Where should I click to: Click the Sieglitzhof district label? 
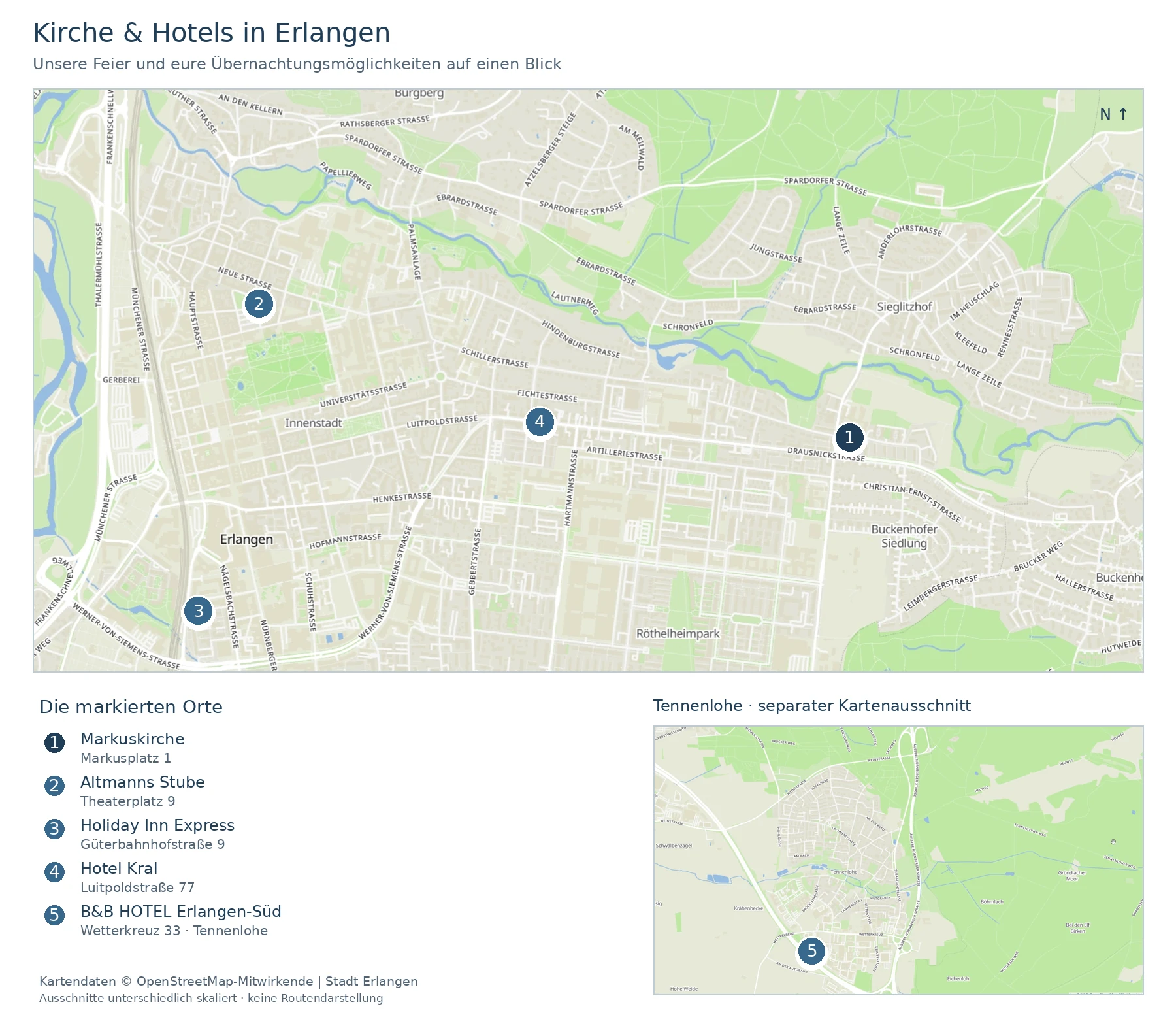pos(904,307)
